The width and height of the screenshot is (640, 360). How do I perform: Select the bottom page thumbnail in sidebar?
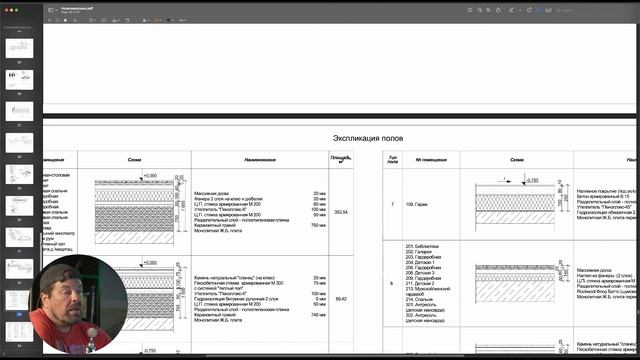click(x=19, y=332)
